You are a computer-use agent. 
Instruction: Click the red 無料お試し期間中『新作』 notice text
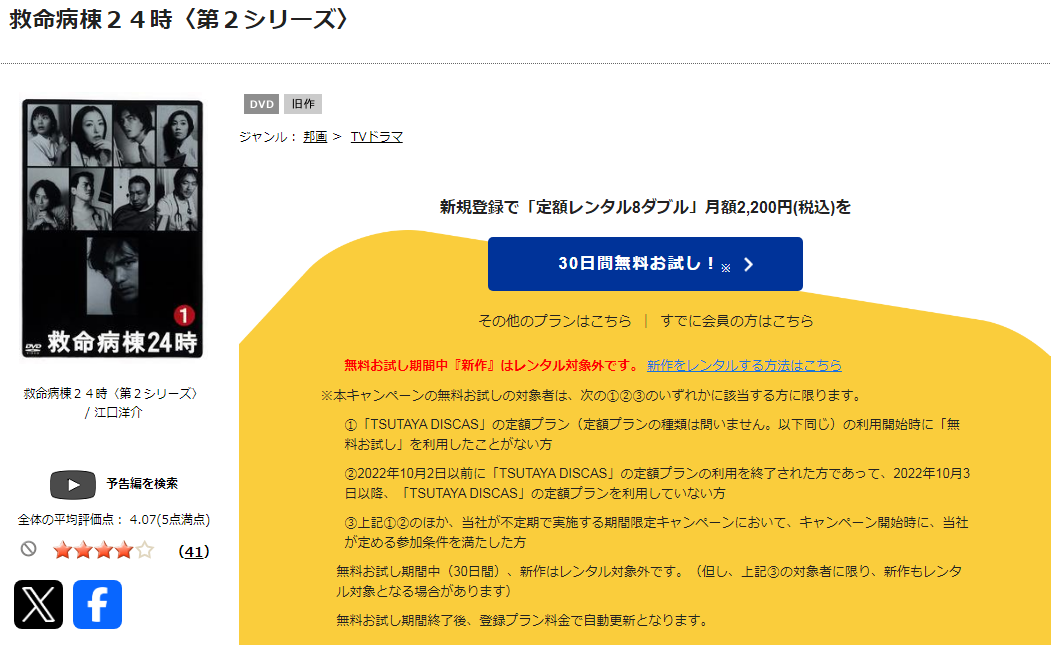pos(492,365)
